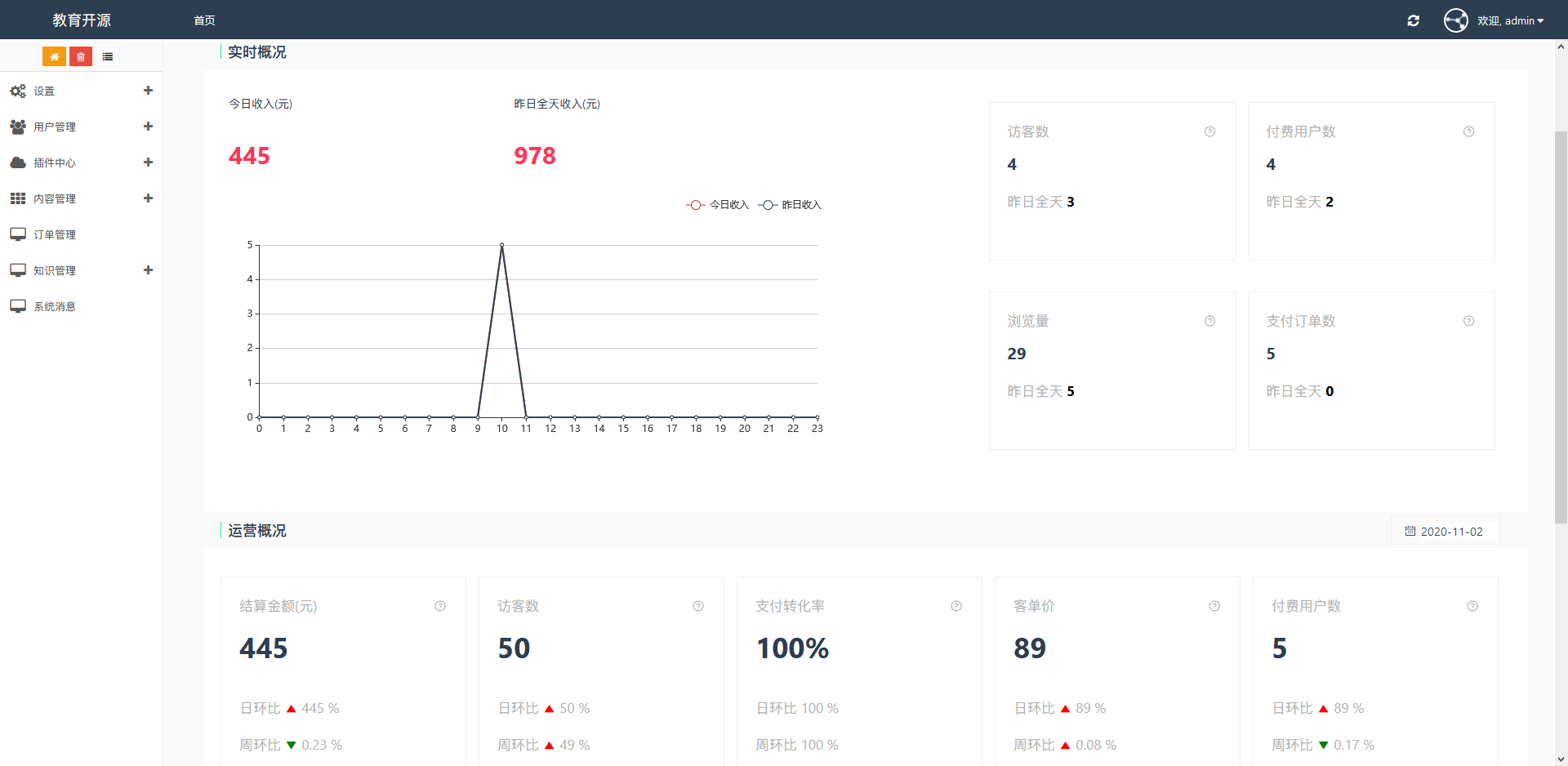Click help icon on 客单价 card
The width and height of the screenshot is (1568, 766).
click(x=1214, y=606)
